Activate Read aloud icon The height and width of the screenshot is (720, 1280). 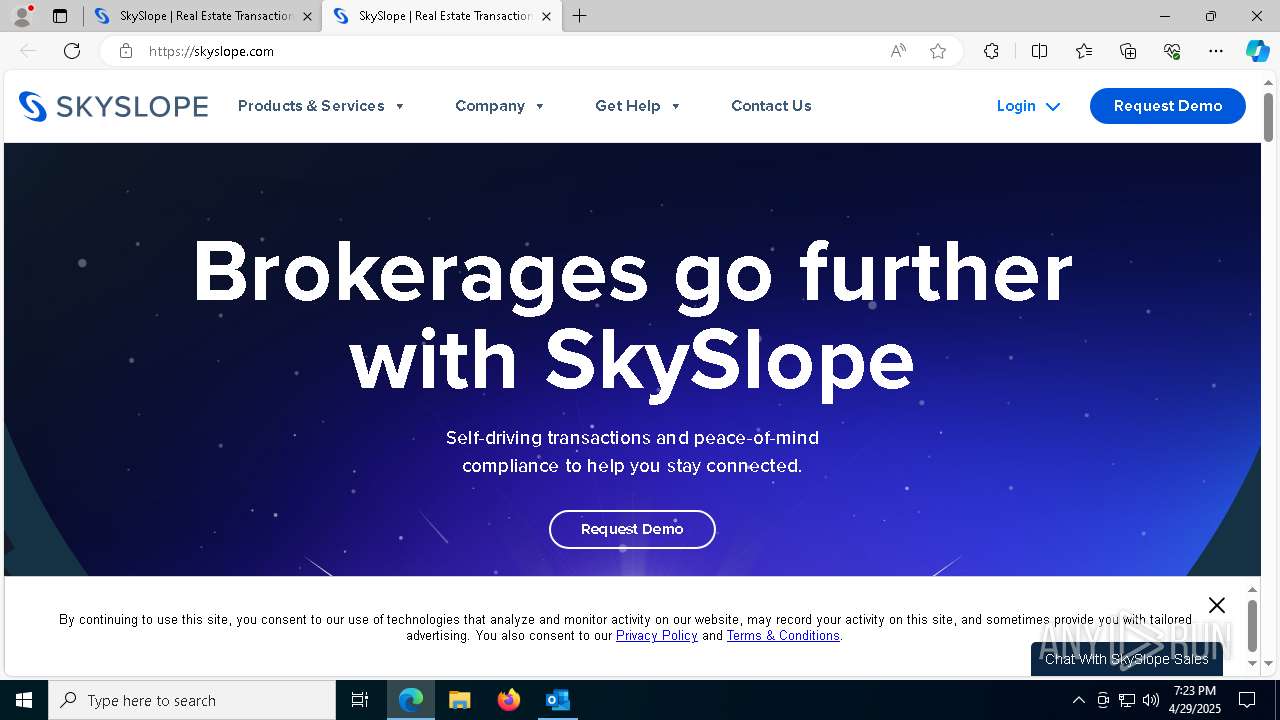click(898, 51)
